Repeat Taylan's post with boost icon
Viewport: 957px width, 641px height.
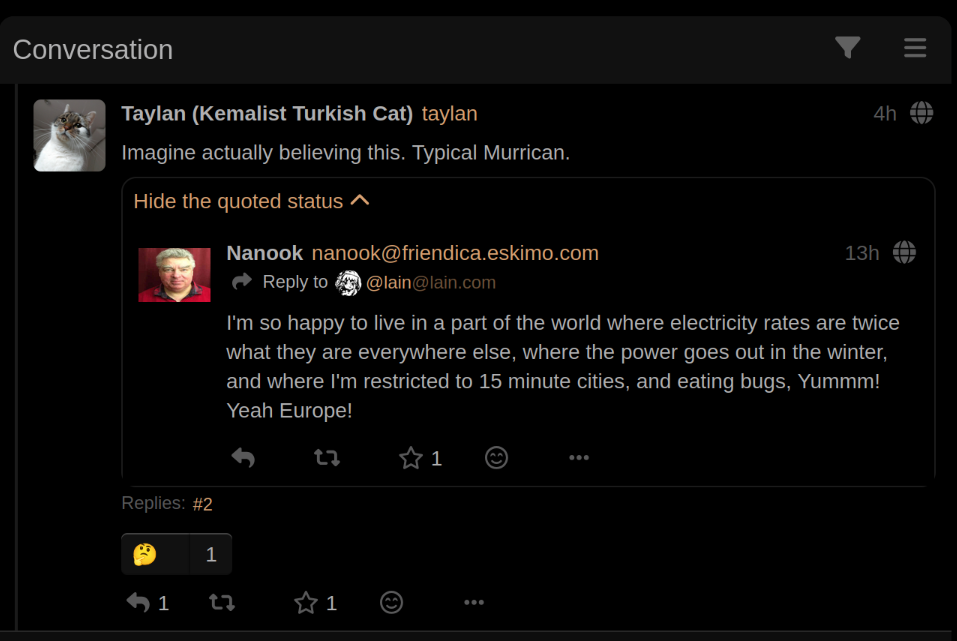point(222,603)
